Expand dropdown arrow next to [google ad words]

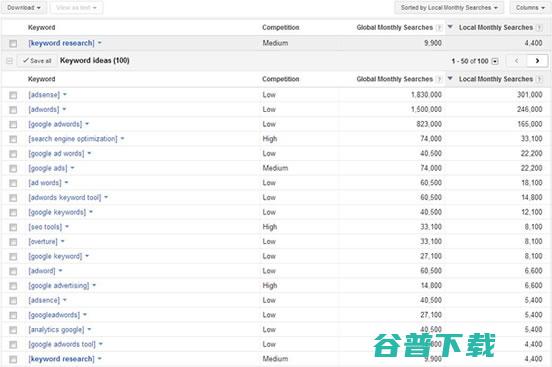[89, 153]
